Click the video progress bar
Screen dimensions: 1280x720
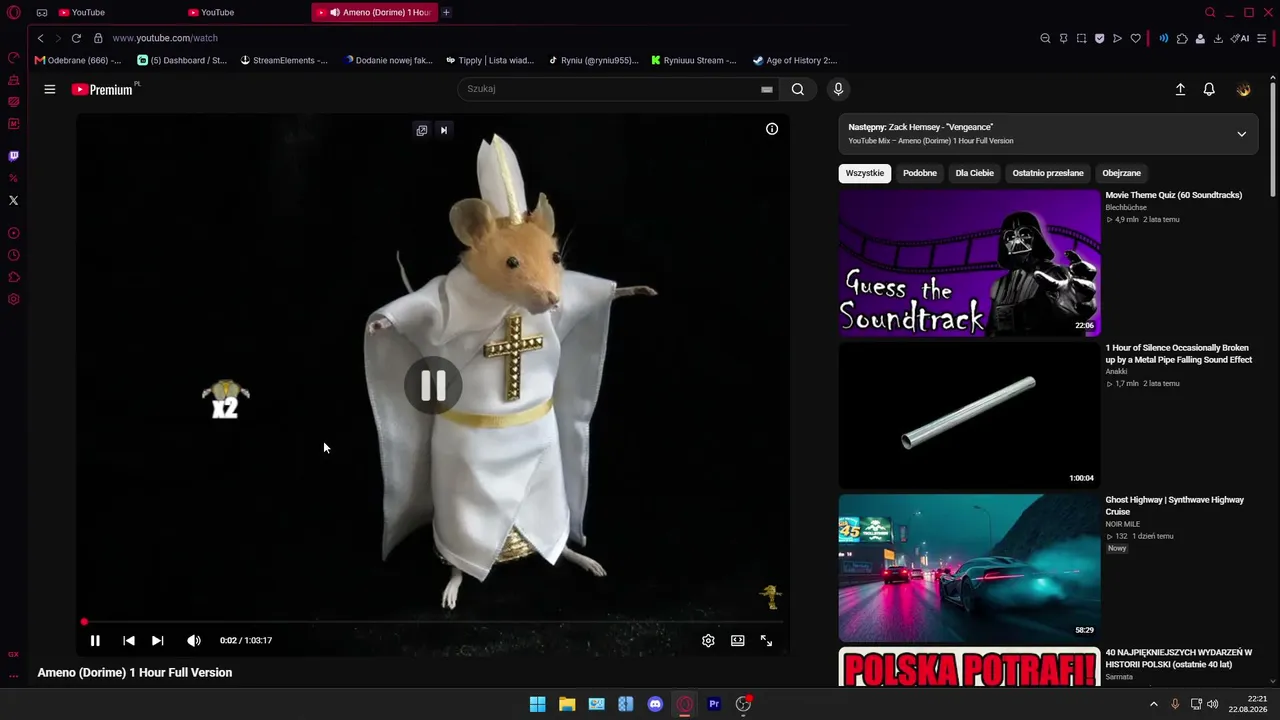coord(433,622)
